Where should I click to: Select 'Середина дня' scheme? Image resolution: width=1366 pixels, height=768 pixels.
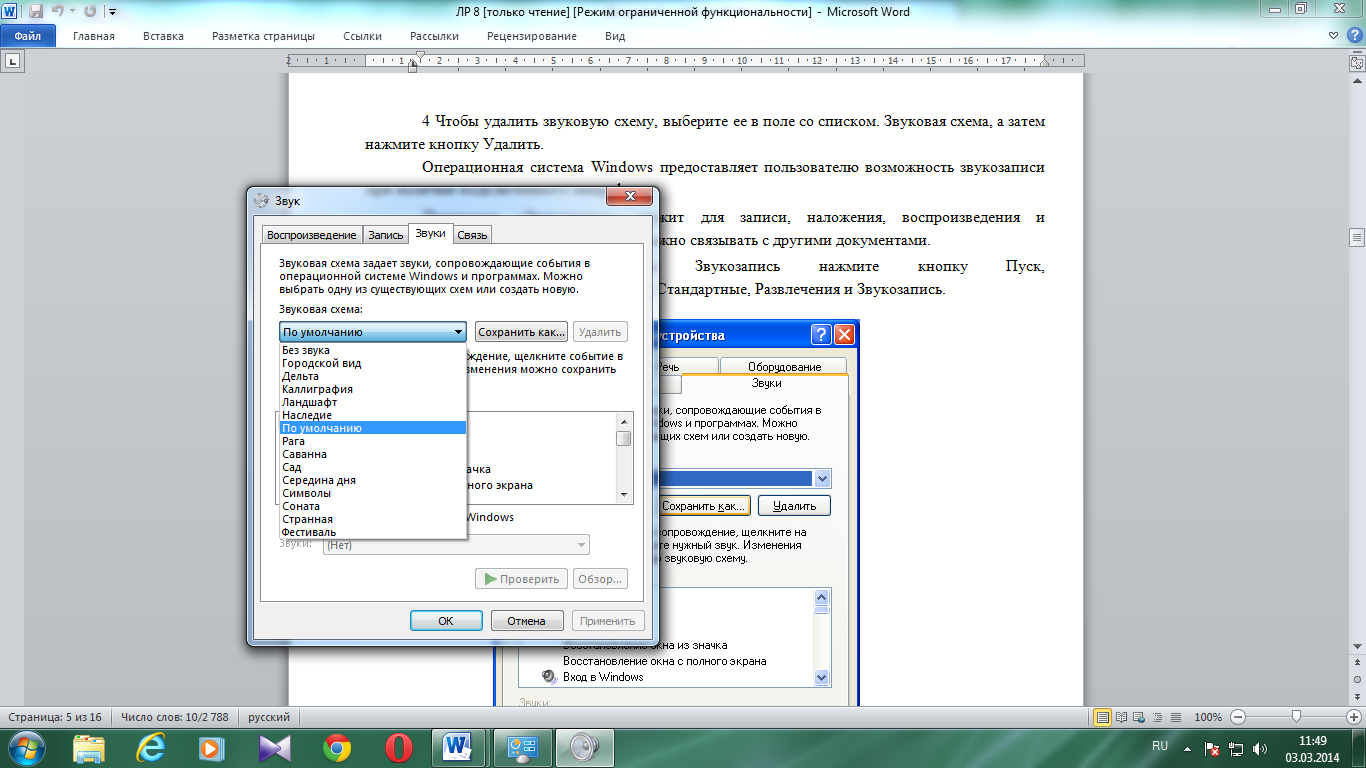373,480
